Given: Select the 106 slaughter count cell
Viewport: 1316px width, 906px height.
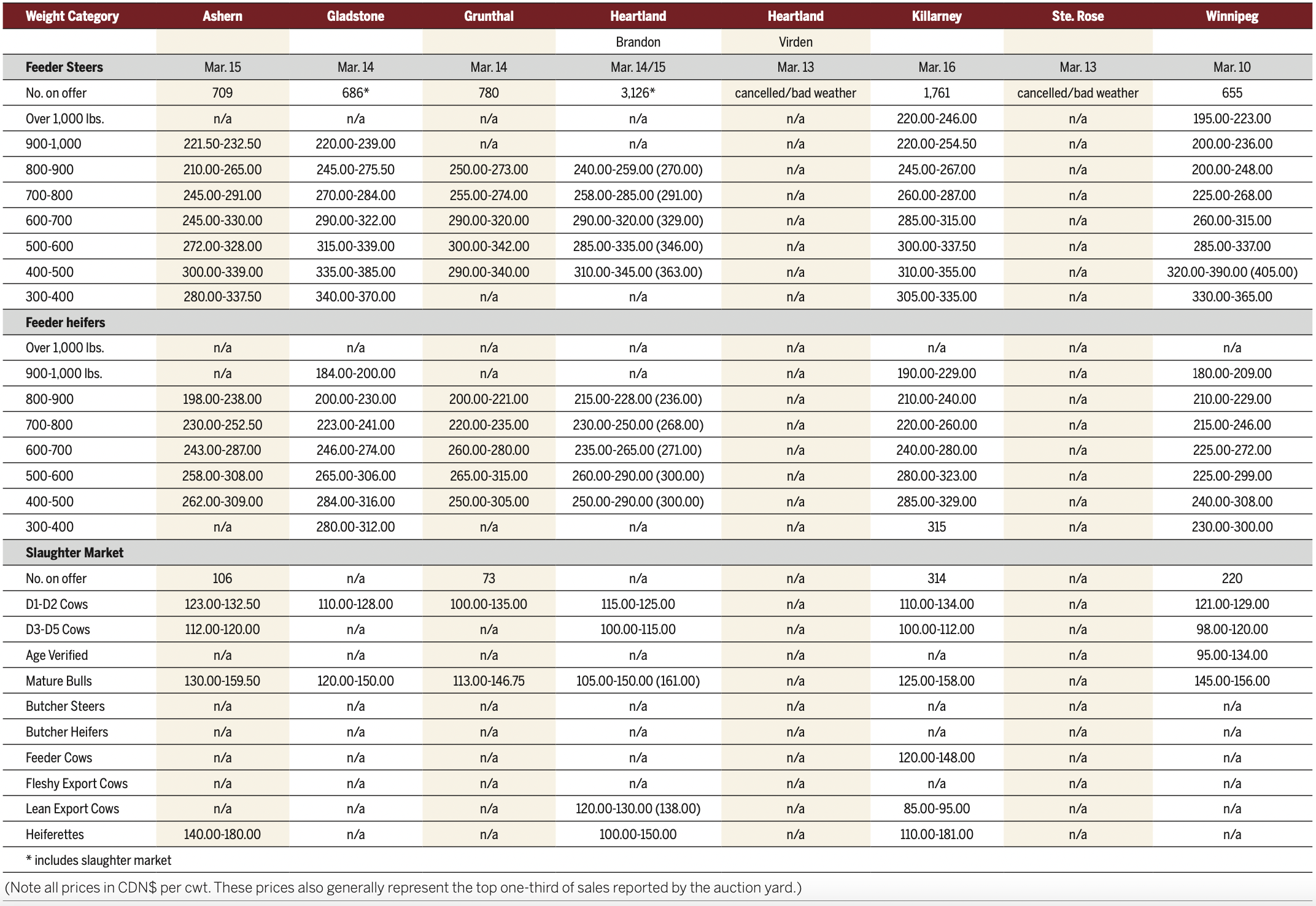Looking at the screenshot, I should point(222,578).
